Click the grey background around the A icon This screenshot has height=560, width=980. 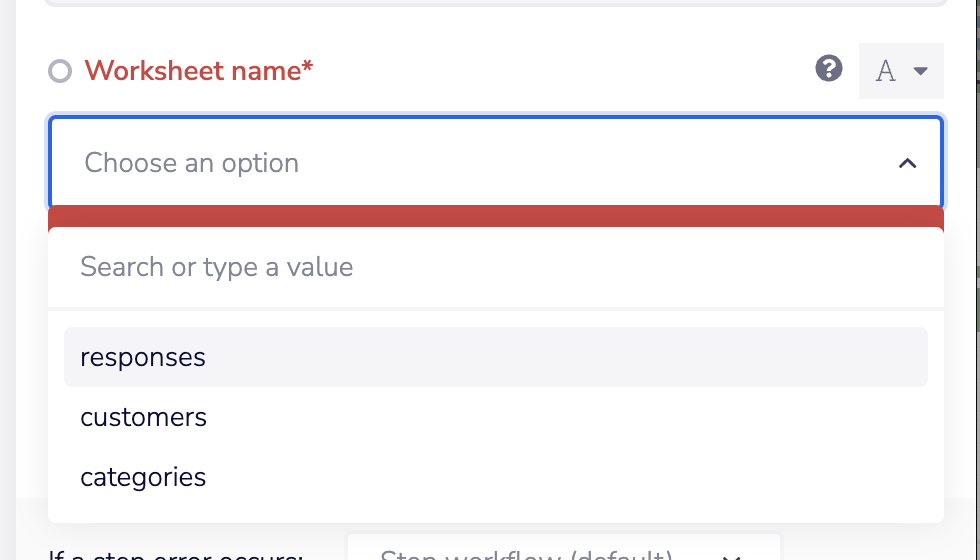(902, 90)
